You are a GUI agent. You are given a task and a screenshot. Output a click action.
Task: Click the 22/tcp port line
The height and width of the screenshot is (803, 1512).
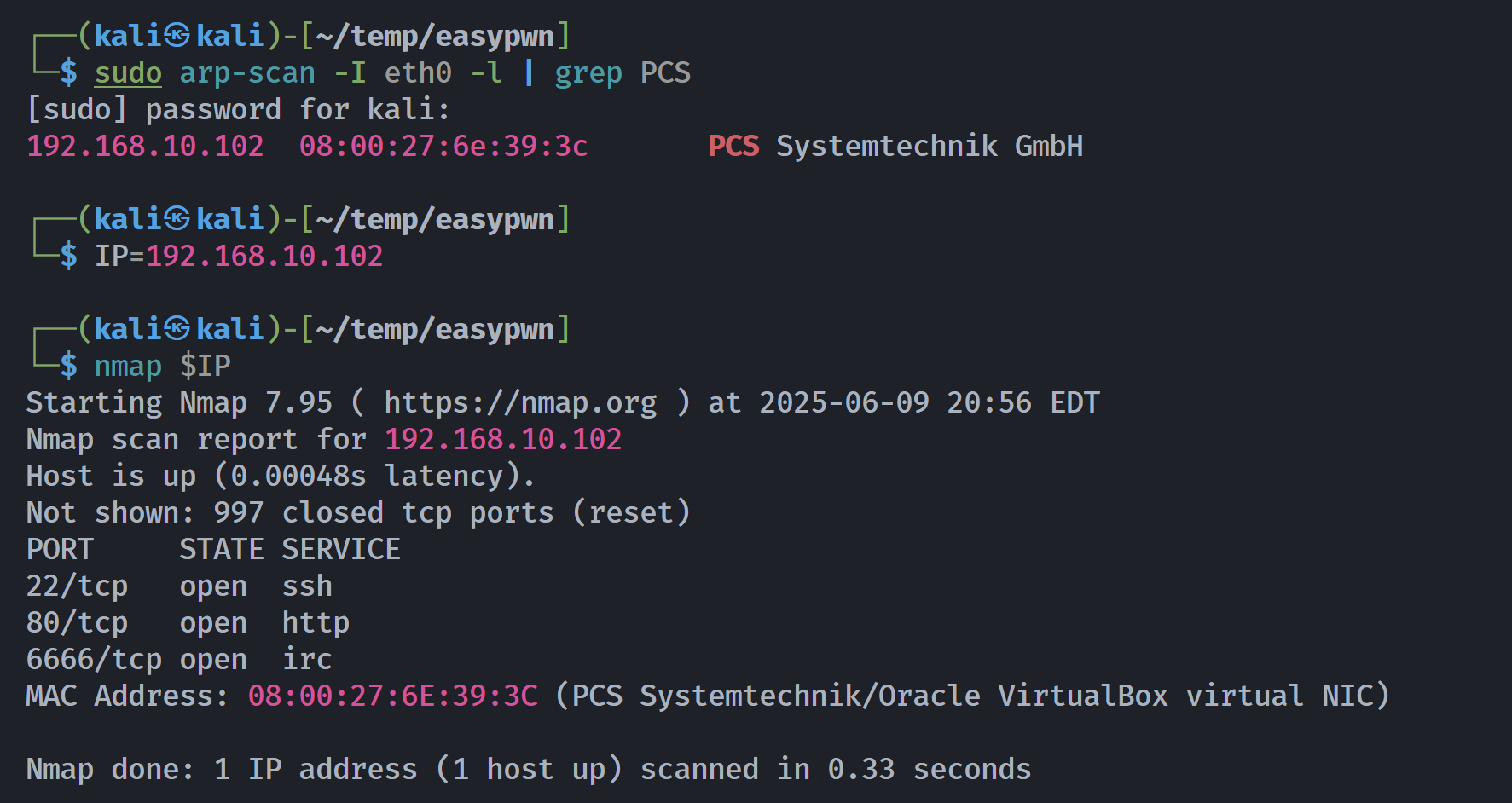tap(179, 586)
